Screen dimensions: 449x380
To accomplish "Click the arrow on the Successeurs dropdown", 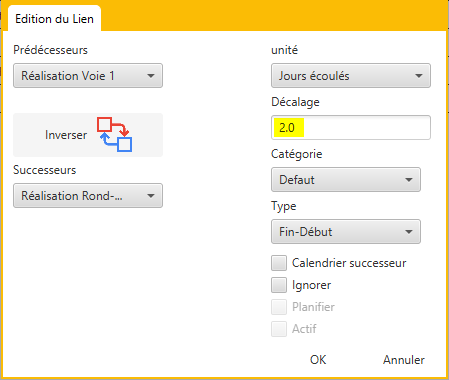I will [x=151, y=196].
